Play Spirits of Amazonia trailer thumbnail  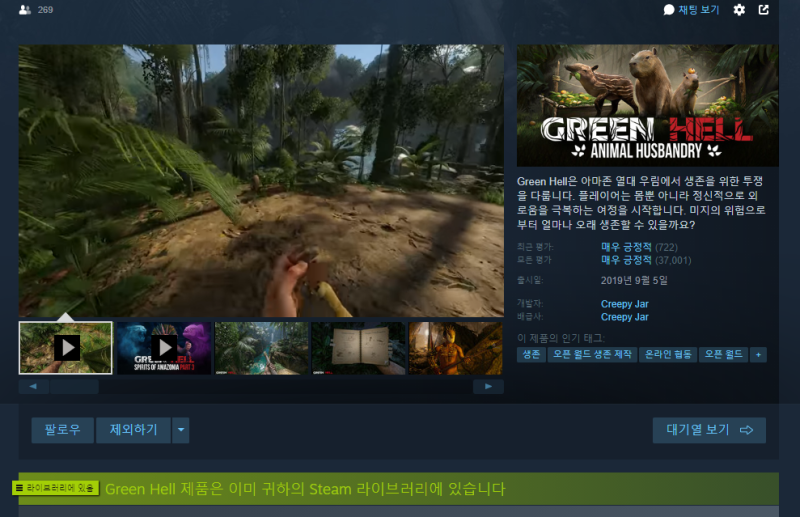164,348
